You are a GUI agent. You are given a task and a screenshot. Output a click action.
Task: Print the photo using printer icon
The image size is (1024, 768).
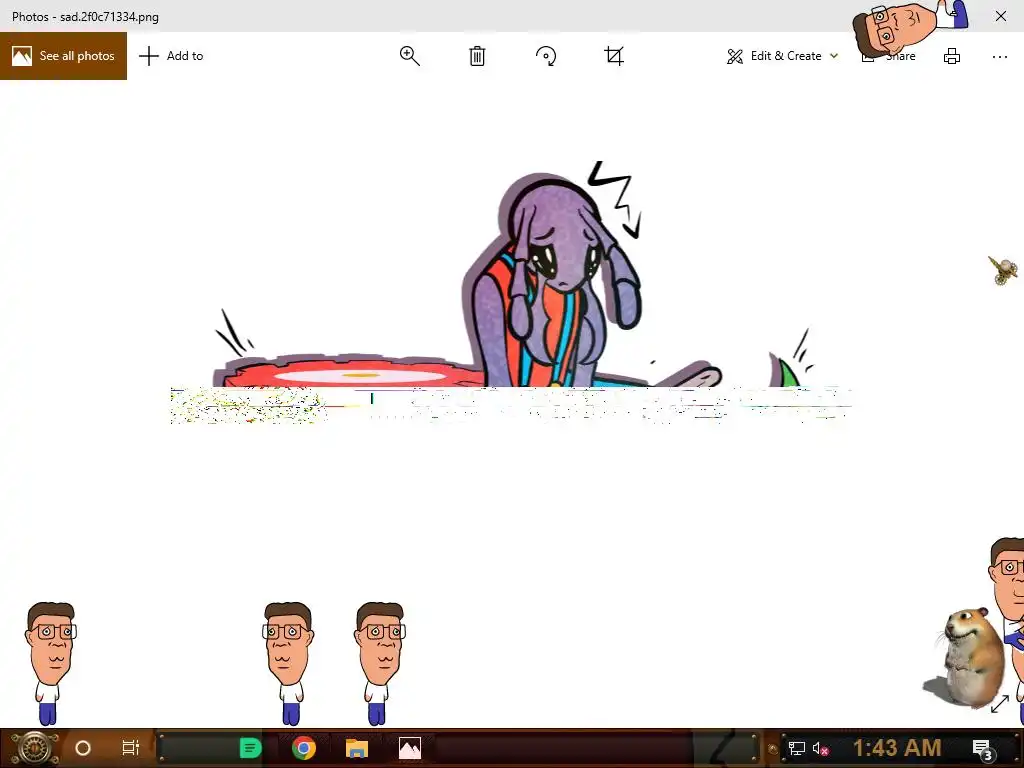pyautogui.click(x=952, y=56)
